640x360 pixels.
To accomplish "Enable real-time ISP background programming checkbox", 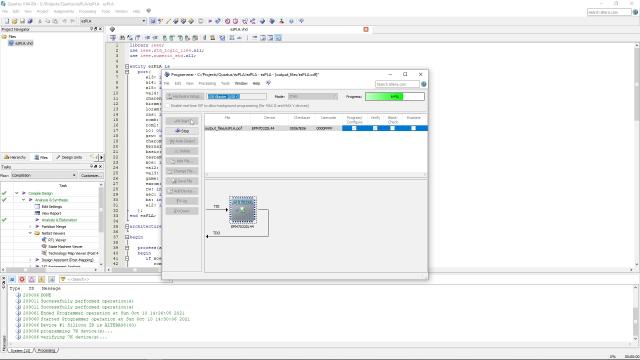I will tap(167, 106).
